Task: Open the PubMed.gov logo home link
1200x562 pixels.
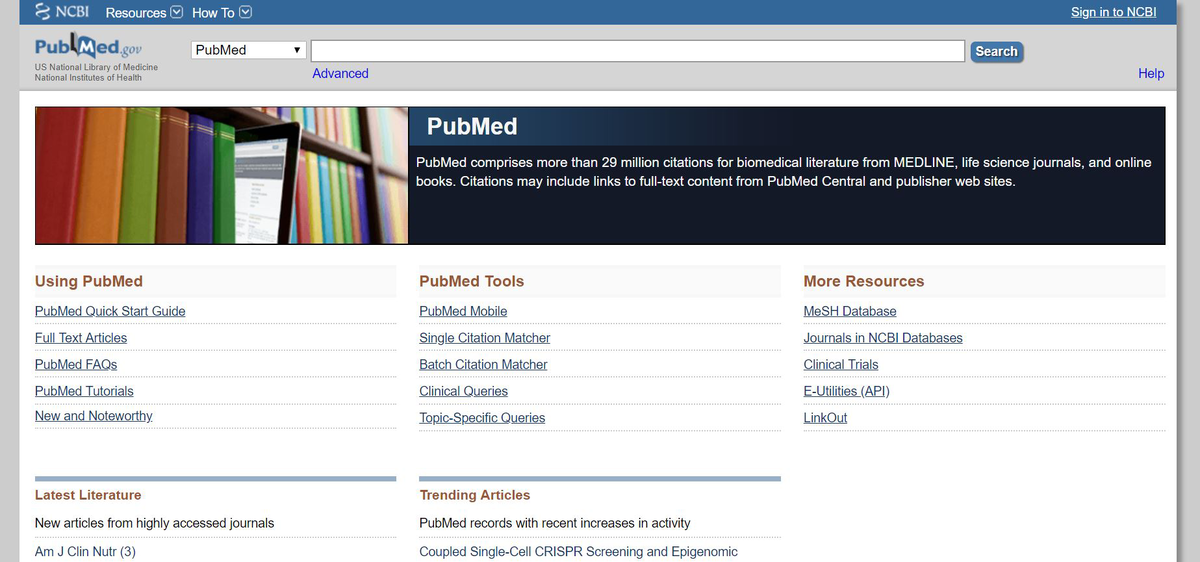Action: tap(89, 47)
